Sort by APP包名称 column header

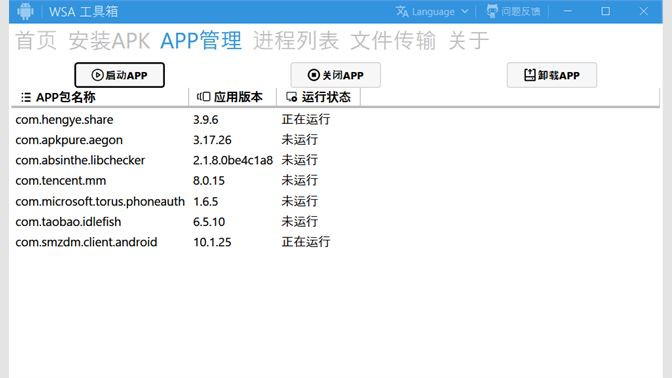coord(100,97)
